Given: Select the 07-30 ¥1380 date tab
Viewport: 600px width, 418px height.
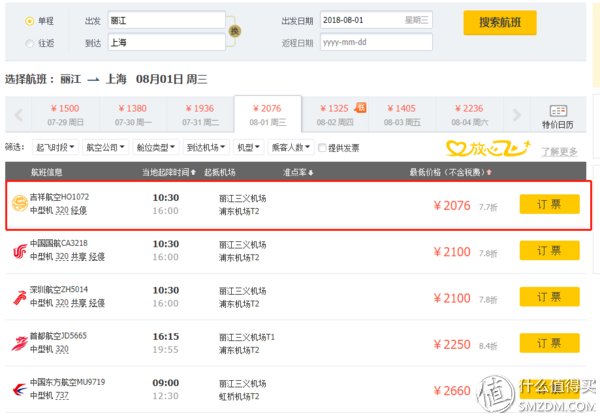Looking at the screenshot, I should pos(133,114).
